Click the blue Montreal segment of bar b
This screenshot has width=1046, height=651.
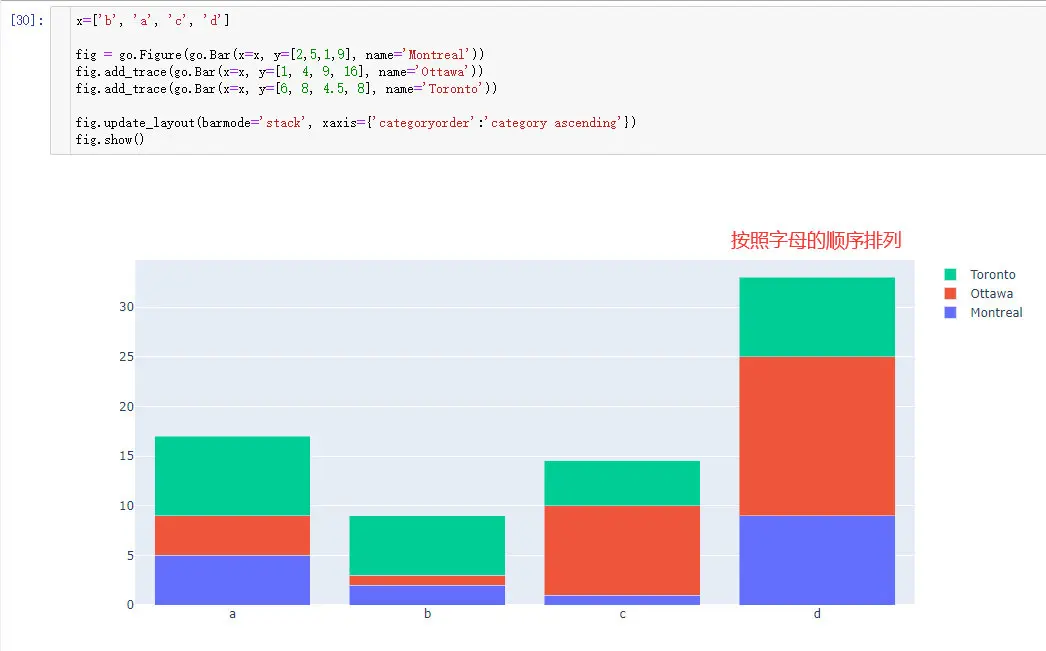[x=427, y=595]
